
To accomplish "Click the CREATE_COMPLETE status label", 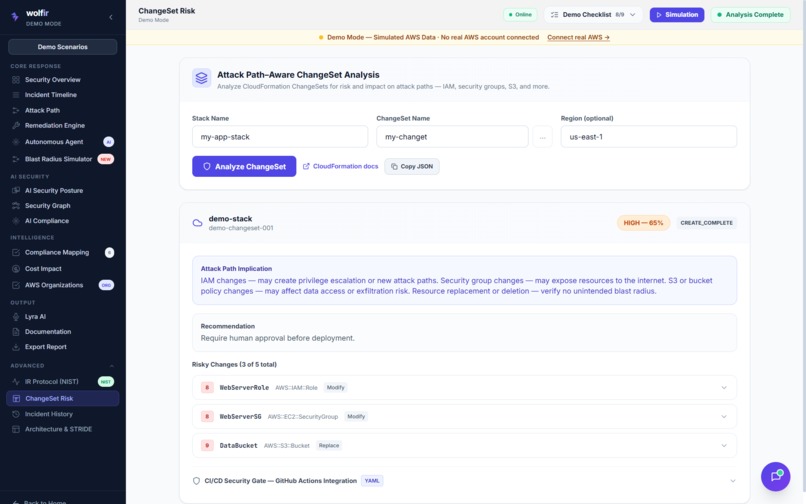I will click(706, 223).
